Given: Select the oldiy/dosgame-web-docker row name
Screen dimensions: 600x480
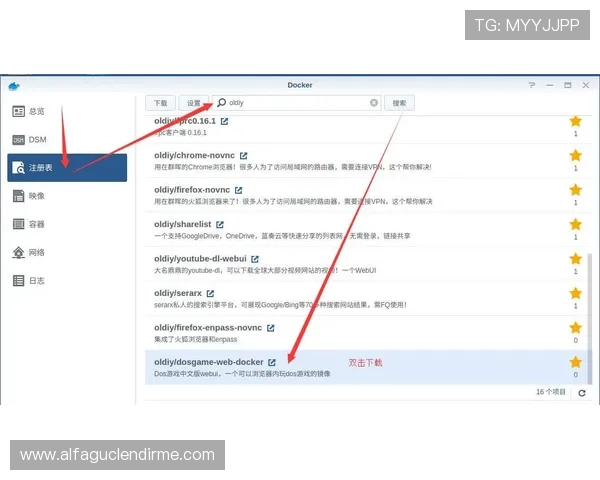Looking at the screenshot, I should (x=209, y=362).
